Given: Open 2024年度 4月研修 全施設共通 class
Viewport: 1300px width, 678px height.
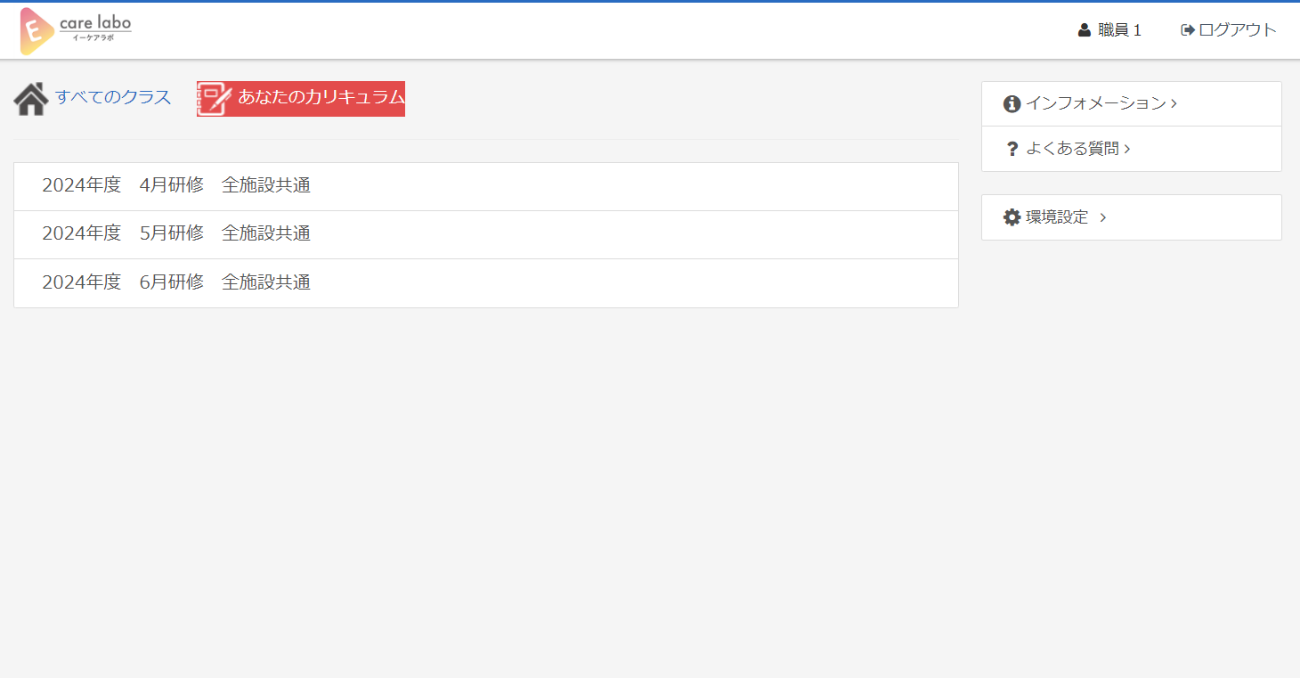Looking at the screenshot, I should pos(176,185).
